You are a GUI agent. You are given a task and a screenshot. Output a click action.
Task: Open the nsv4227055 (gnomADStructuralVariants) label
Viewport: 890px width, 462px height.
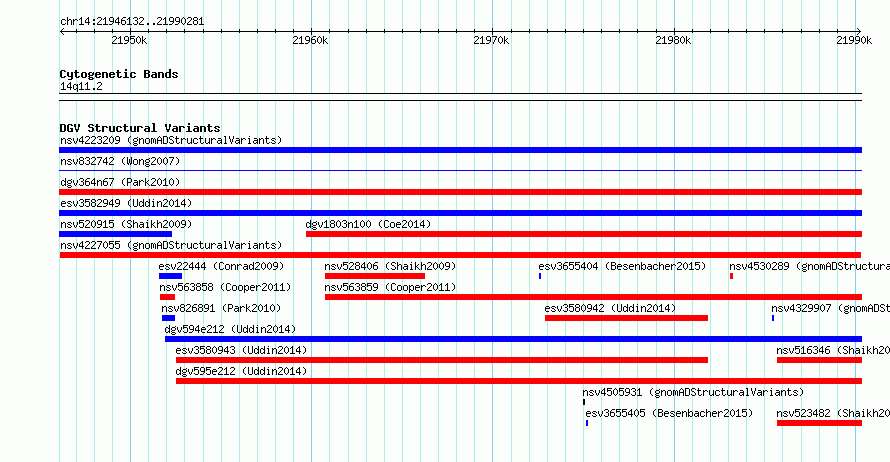click(x=171, y=245)
